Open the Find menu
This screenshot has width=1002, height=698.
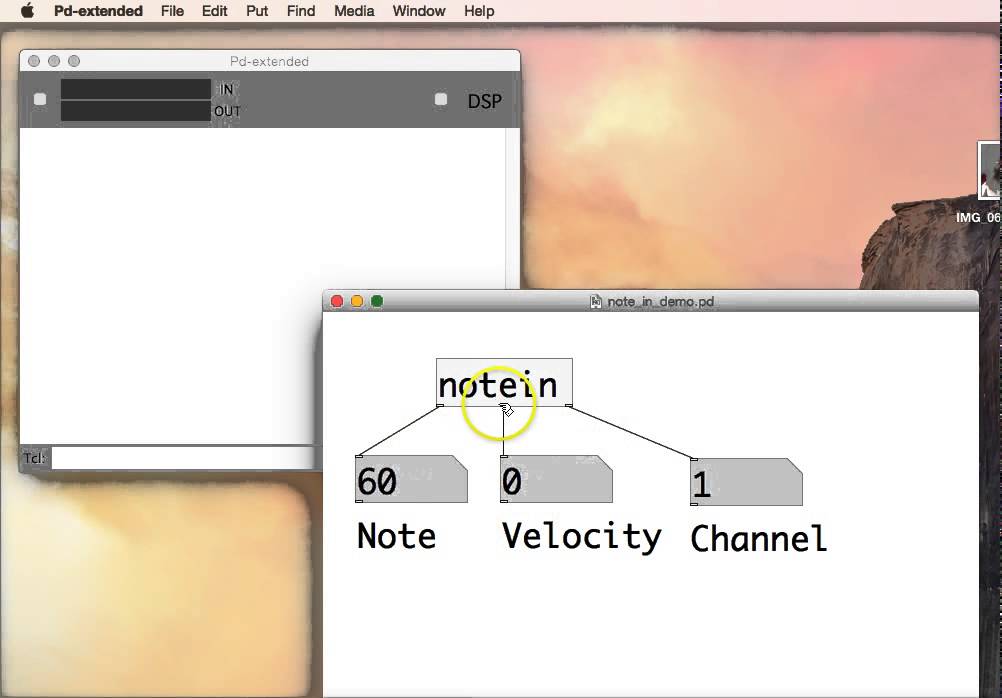tap(301, 11)
